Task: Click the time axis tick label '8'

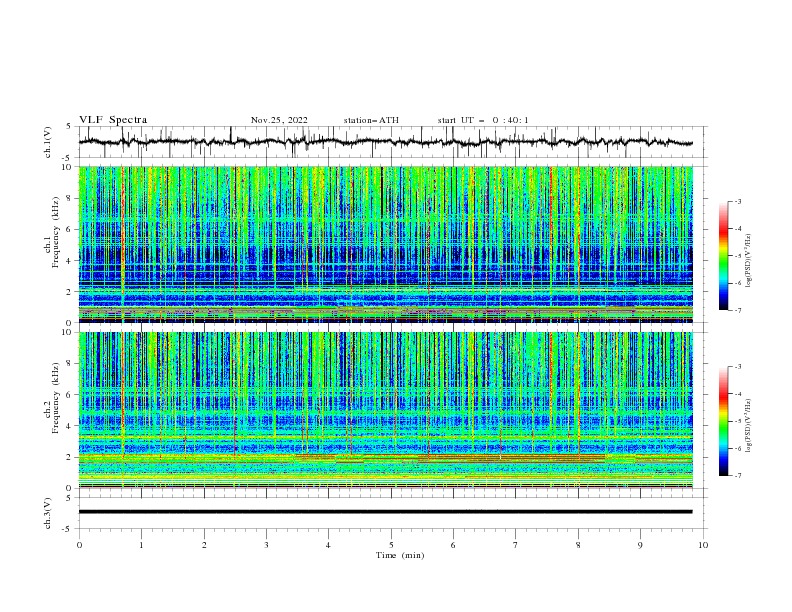Action: pos(578,545)
